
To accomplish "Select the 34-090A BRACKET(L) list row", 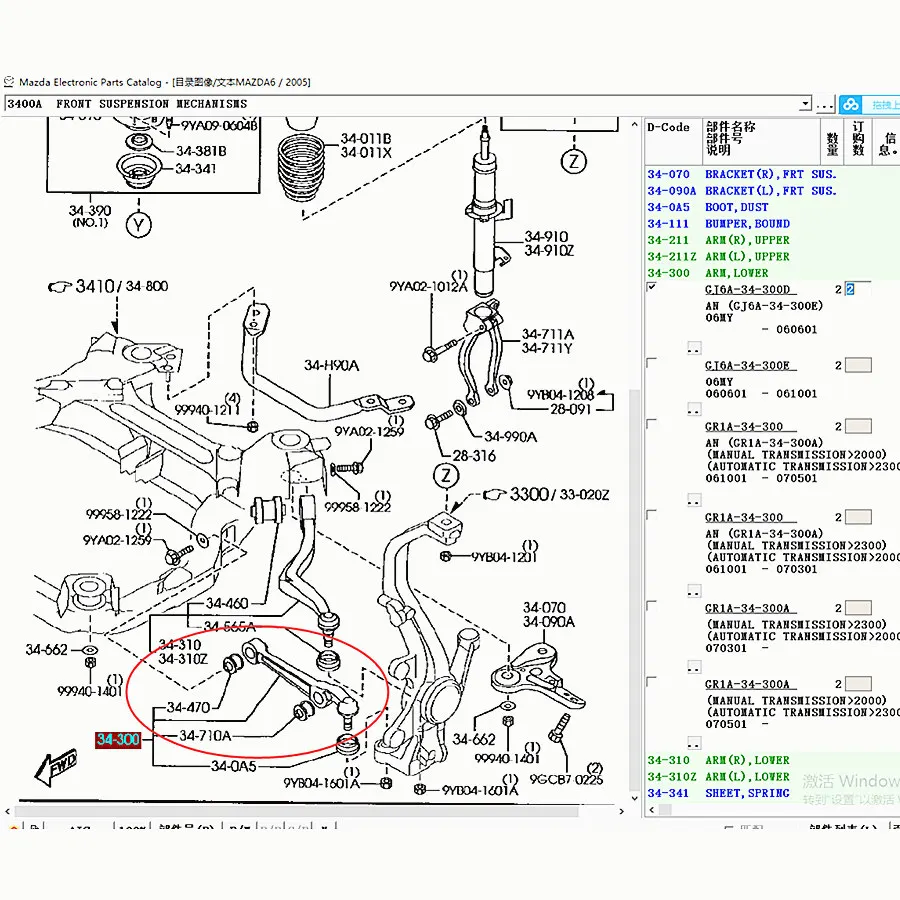I will tap(772, 191).
